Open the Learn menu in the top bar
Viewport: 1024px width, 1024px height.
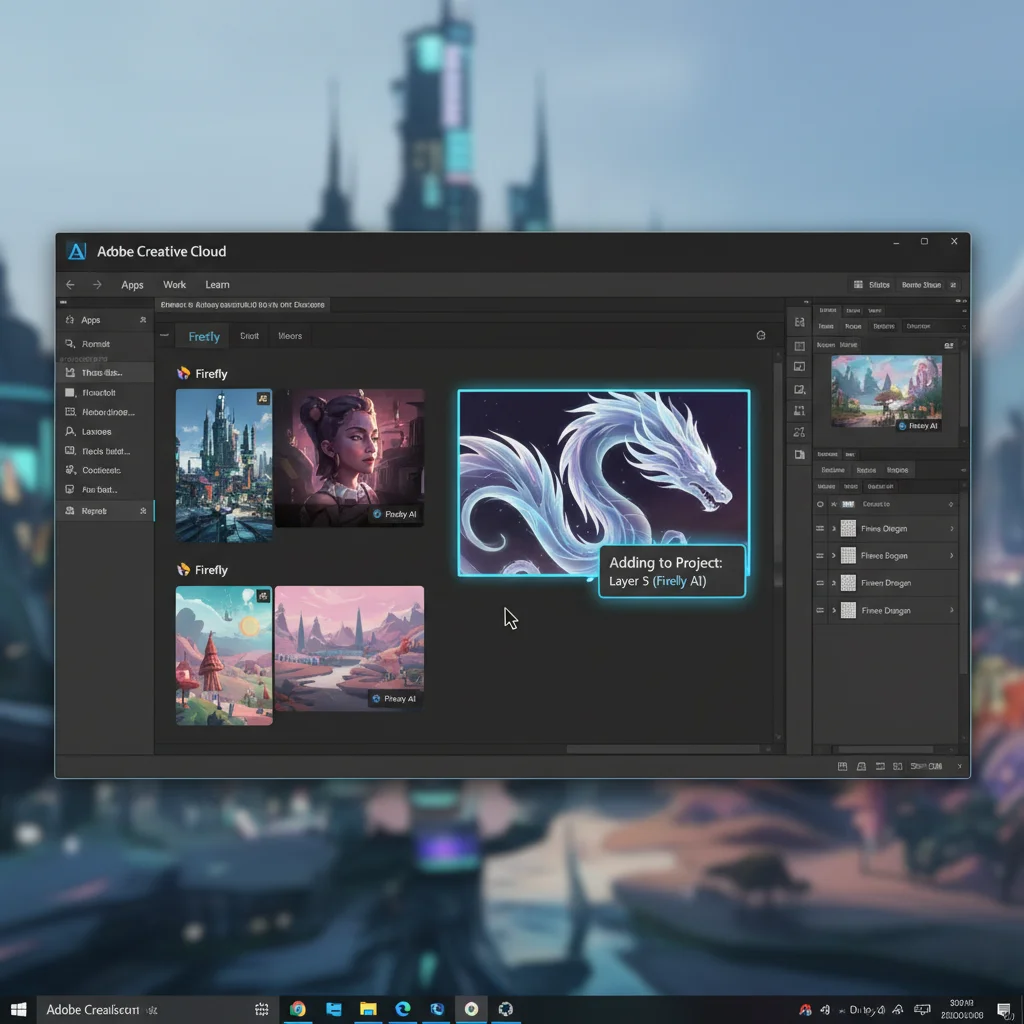(217, 284)
